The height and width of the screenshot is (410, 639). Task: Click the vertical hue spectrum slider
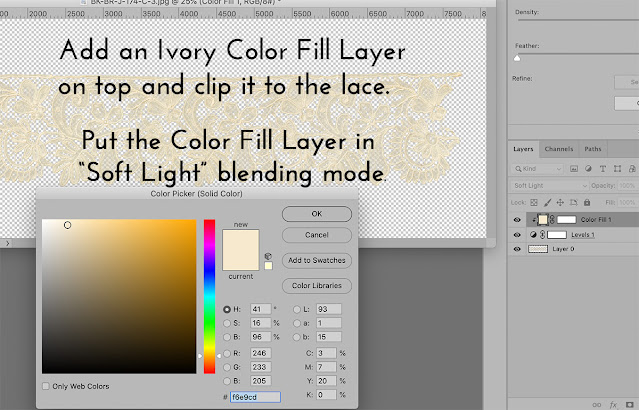(209, 296)
